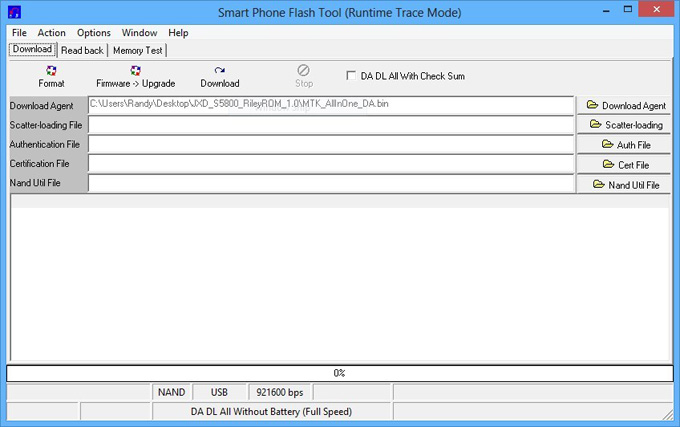
Task: Click DA DL All Without Battery status text
Action: [271, 411]
